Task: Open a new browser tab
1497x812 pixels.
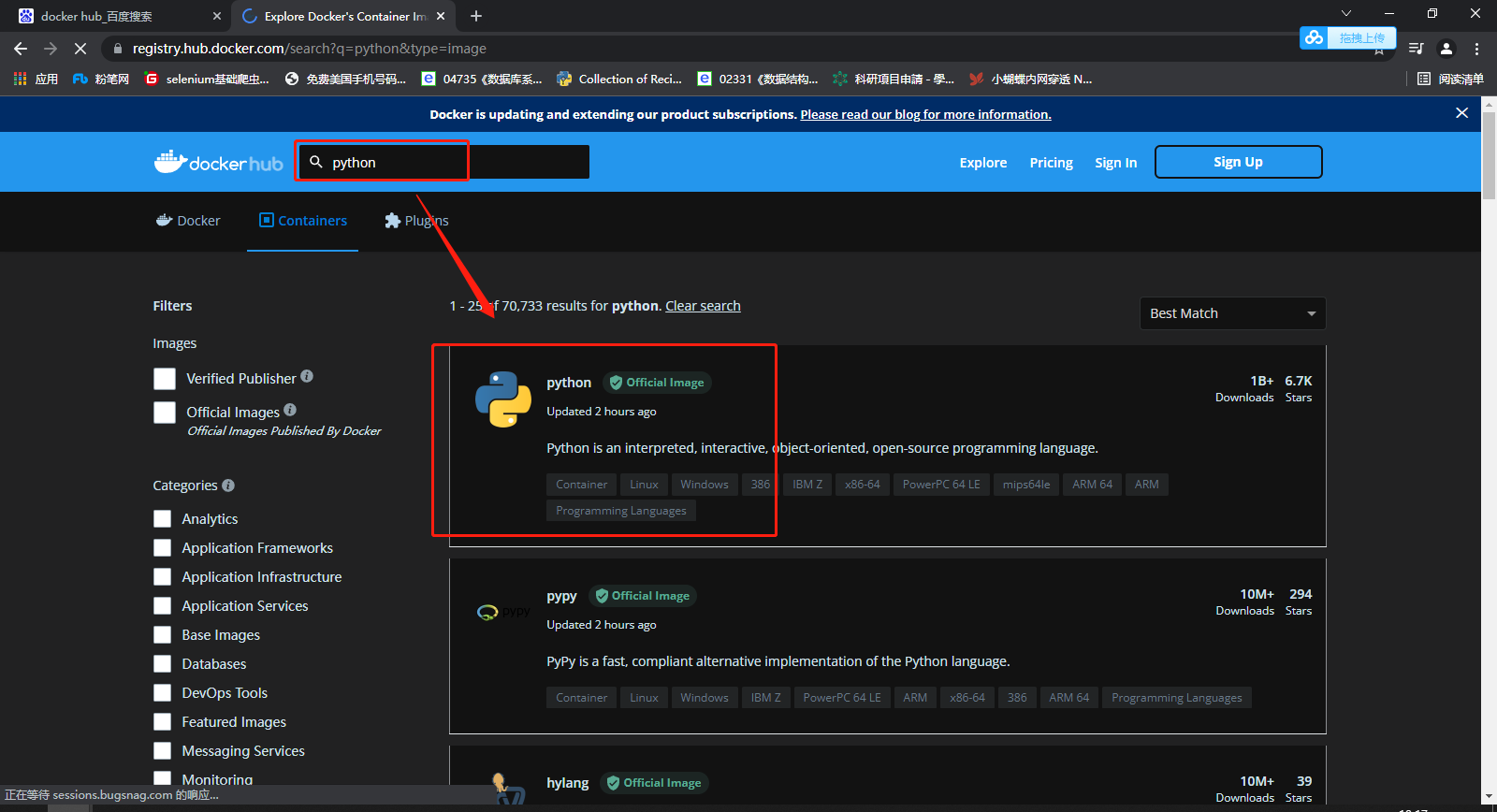Action: point(476,16)
